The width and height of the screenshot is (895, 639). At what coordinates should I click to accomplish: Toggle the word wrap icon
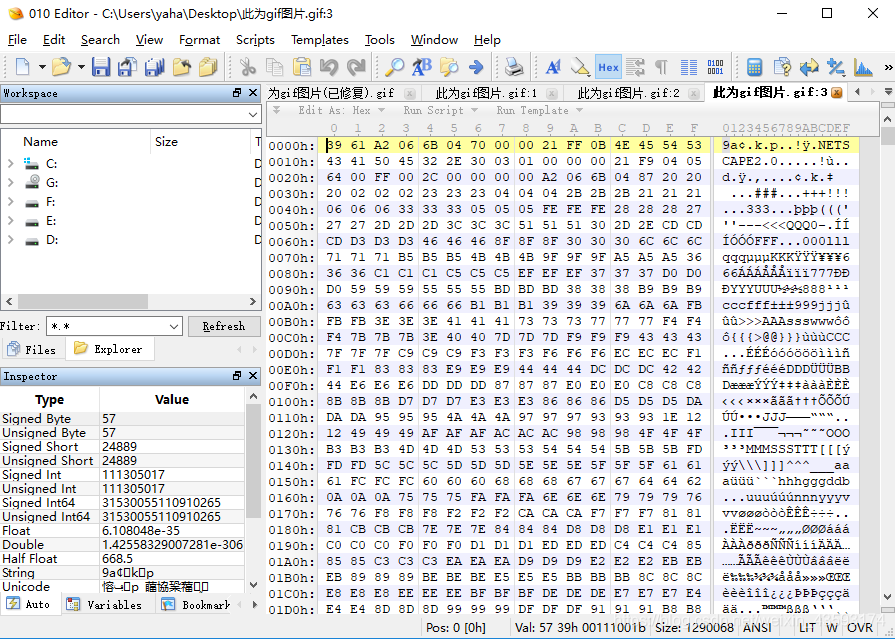[635, 67]
